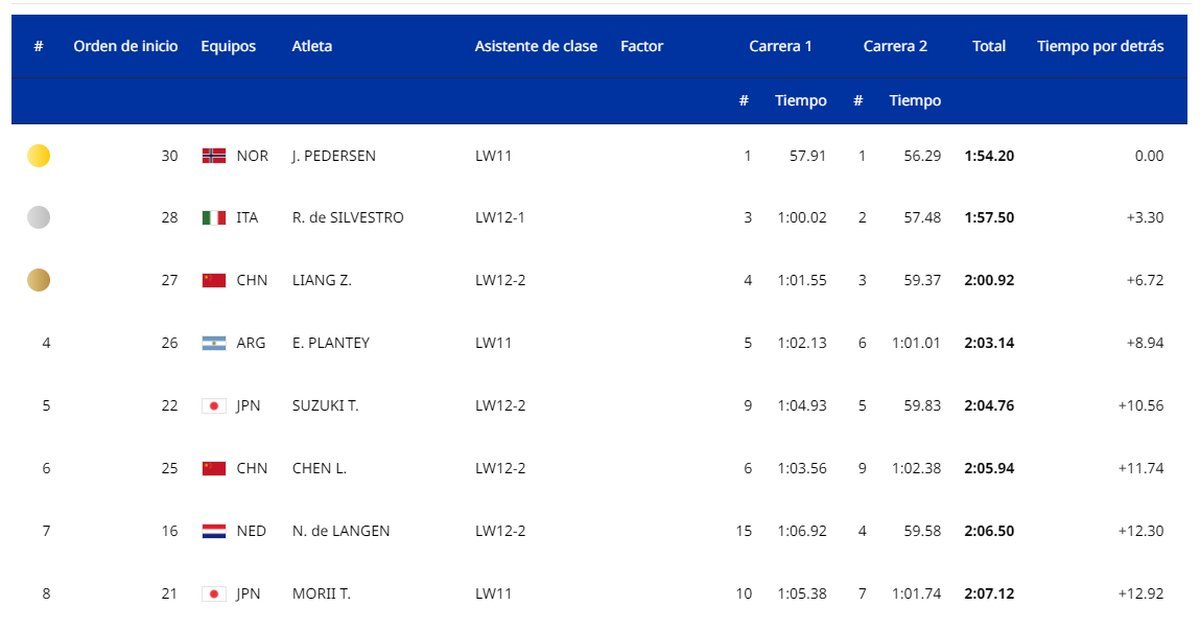Click Carrera 1 time 57.91
1200x629 pixels.
coord(808,156)
